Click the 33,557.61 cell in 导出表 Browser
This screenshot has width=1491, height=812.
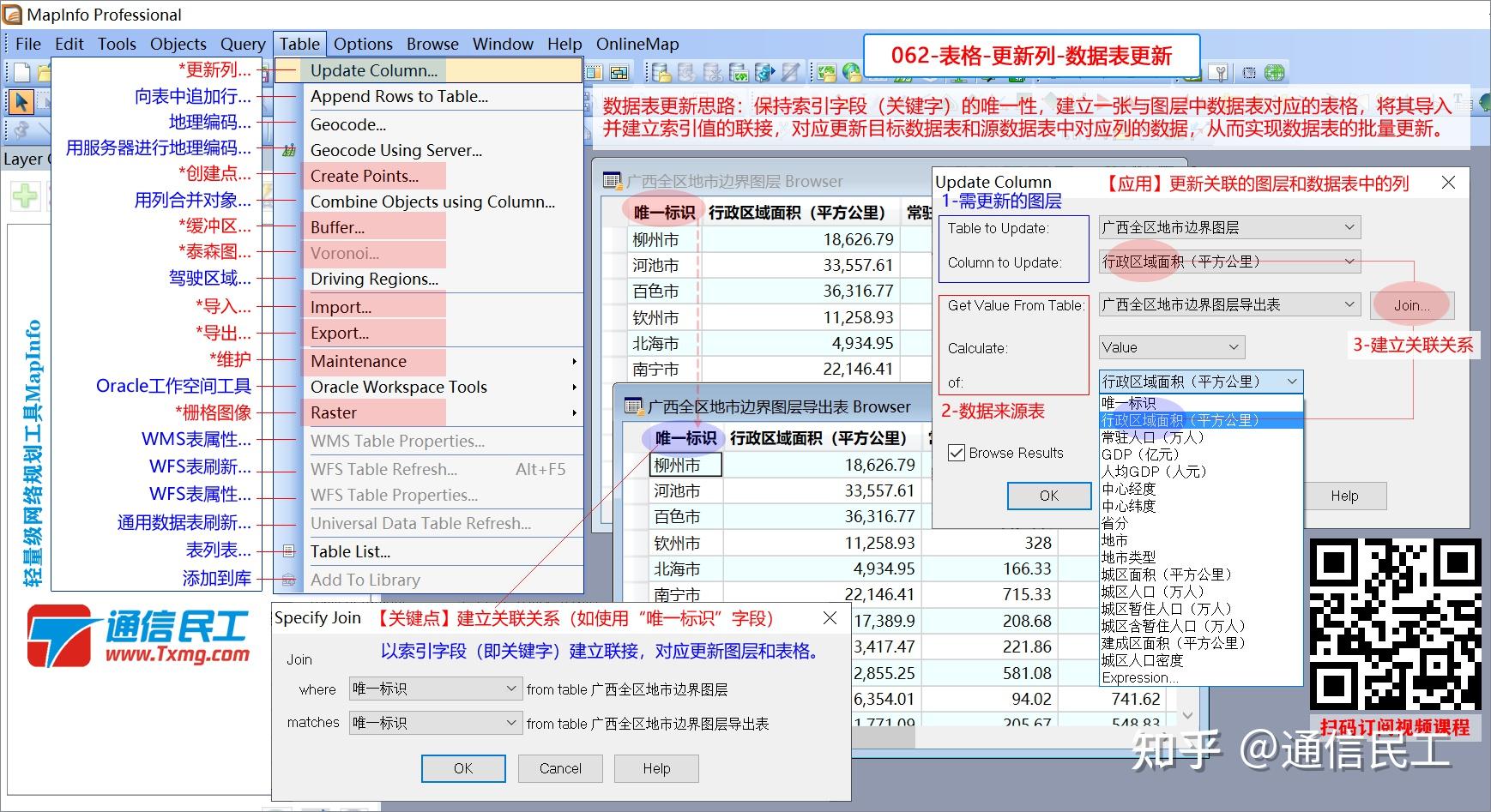(824, 491)
